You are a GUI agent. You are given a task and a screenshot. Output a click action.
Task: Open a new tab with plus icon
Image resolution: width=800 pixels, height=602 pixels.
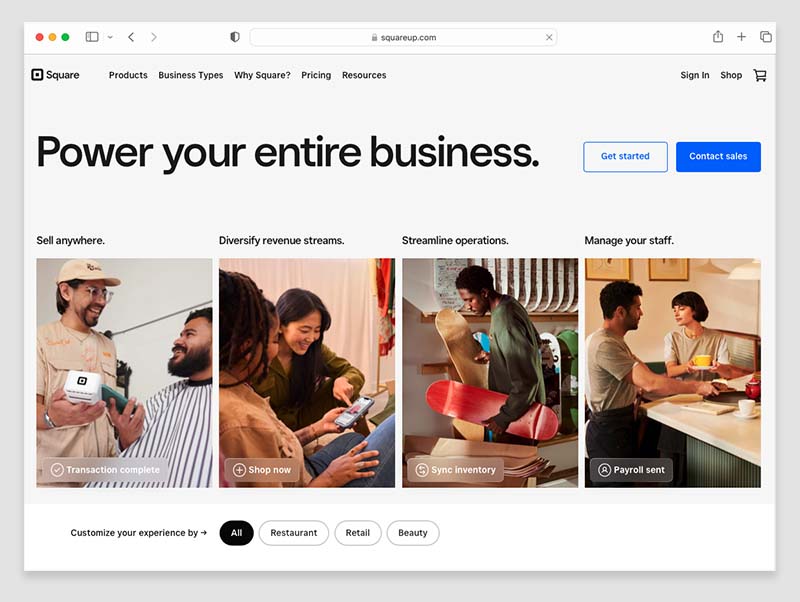point(741,37)
